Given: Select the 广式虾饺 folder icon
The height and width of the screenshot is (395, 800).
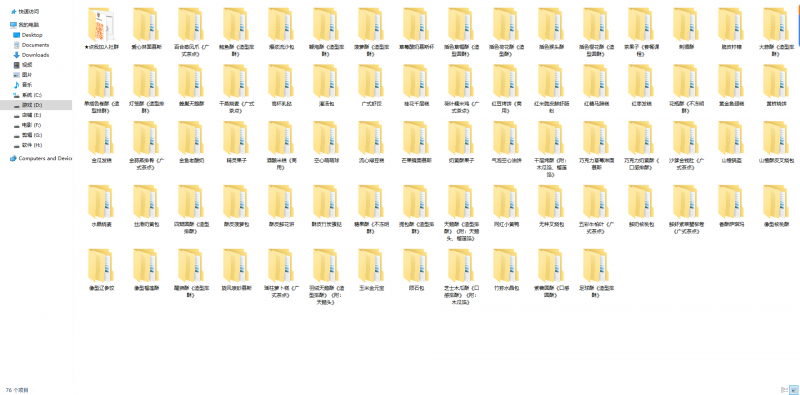Looking at the screenshot, I should (x=370, y=81).
